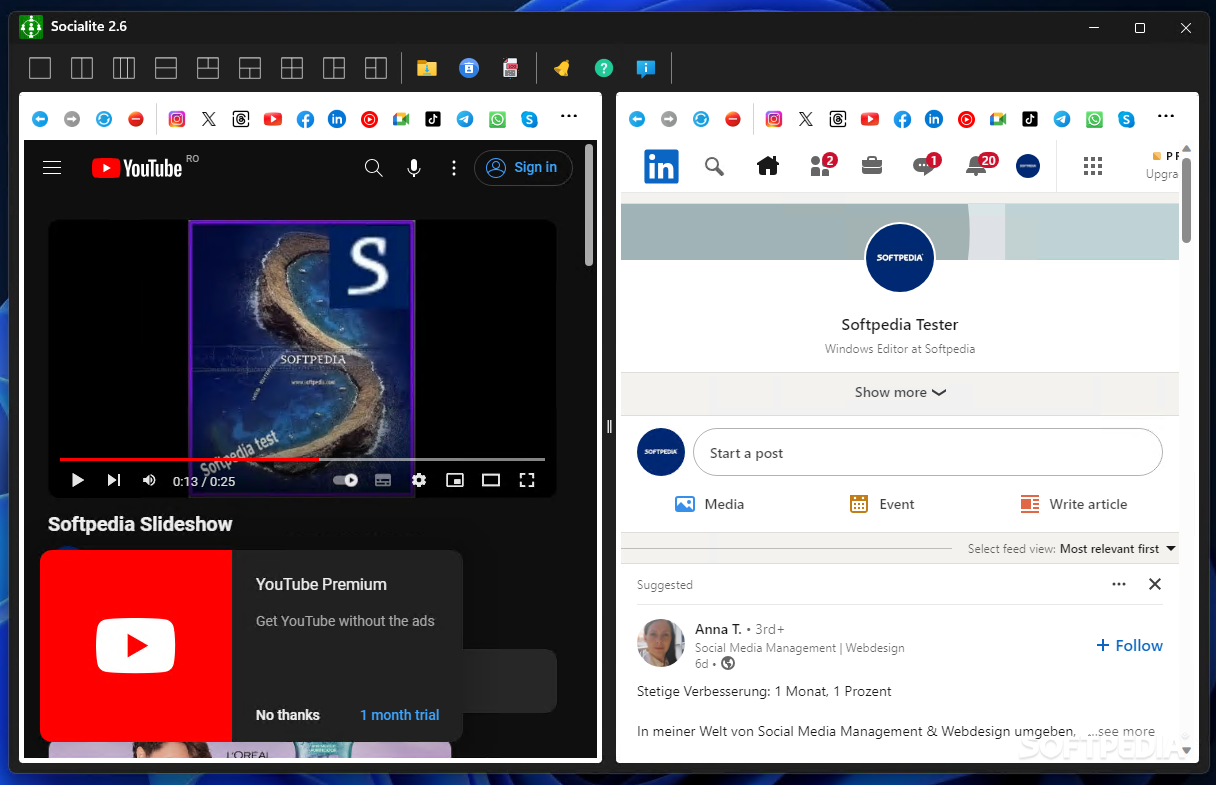This screenshot has width=1216, height=785.
Task: Open LinkedIn profile avatar menu
Action: click(1028, 166)
